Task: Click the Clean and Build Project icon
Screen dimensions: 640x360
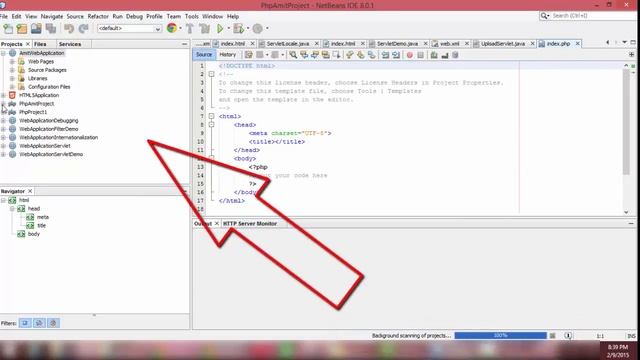Action: coord(204,29)
